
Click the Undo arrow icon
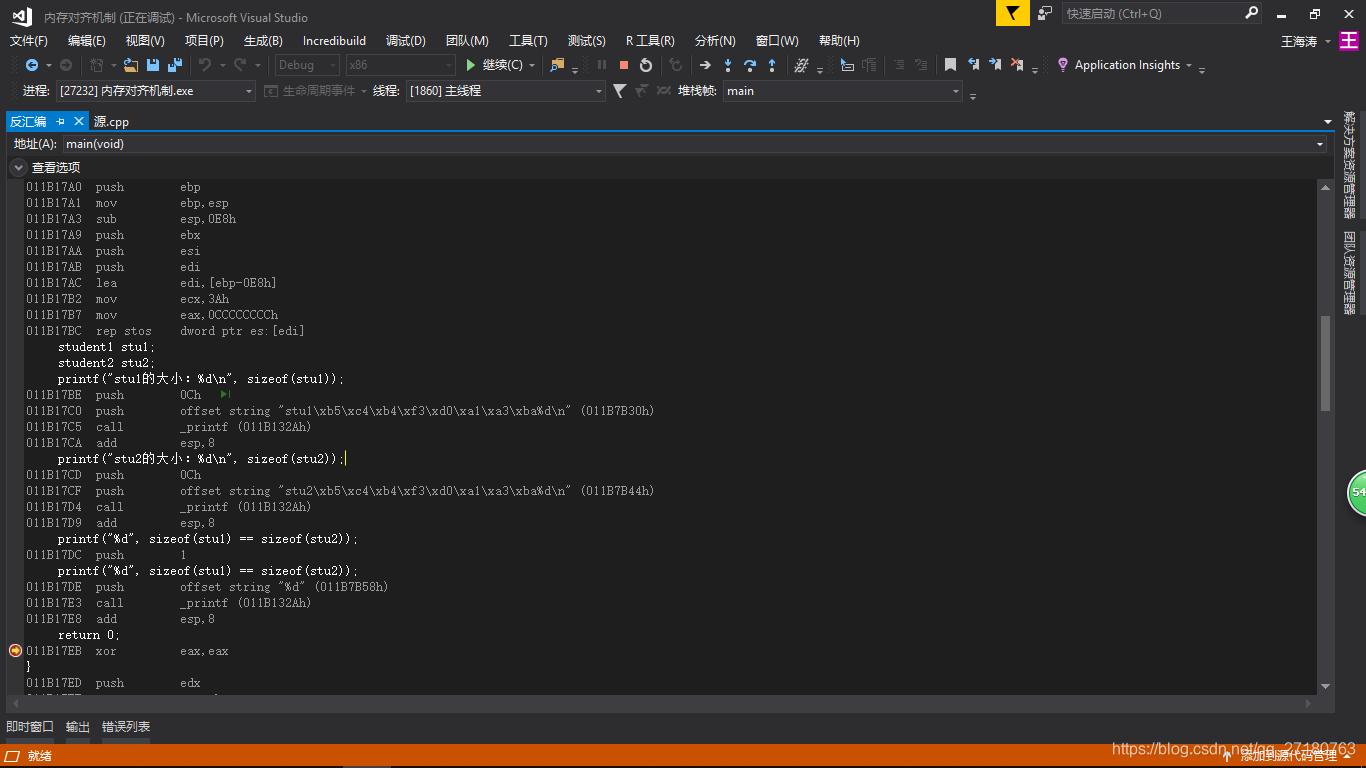pos(204,65)
